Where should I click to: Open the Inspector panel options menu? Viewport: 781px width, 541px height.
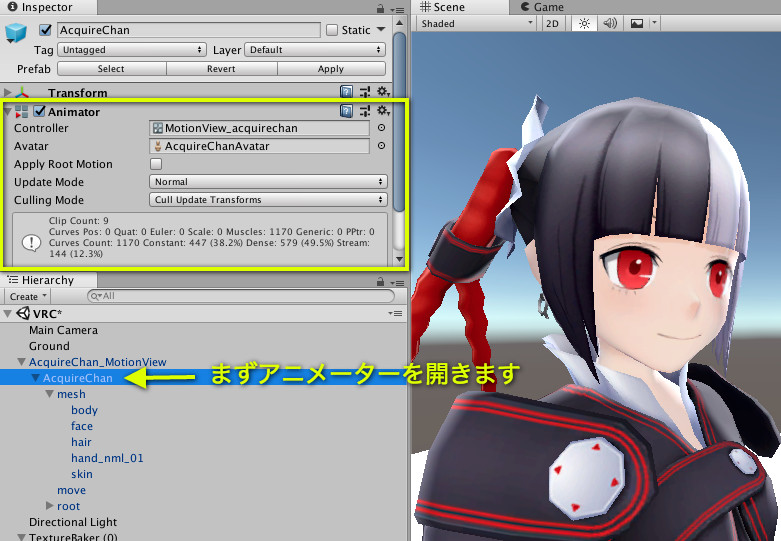tap(397, 9)
